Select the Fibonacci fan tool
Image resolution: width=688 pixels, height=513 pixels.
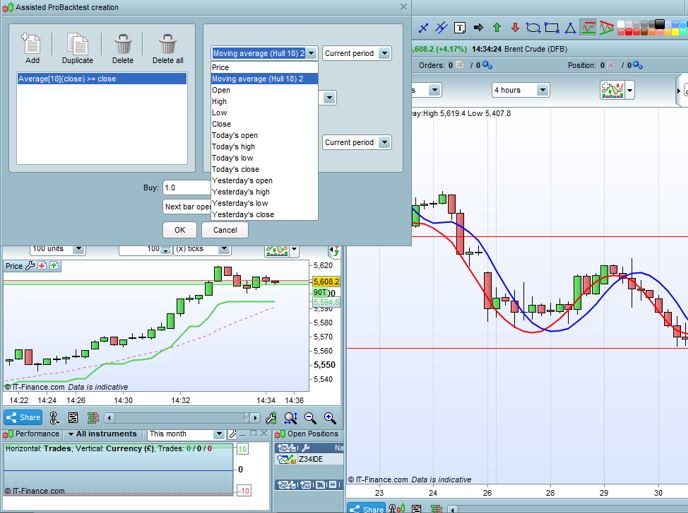[x=606, y=28]
